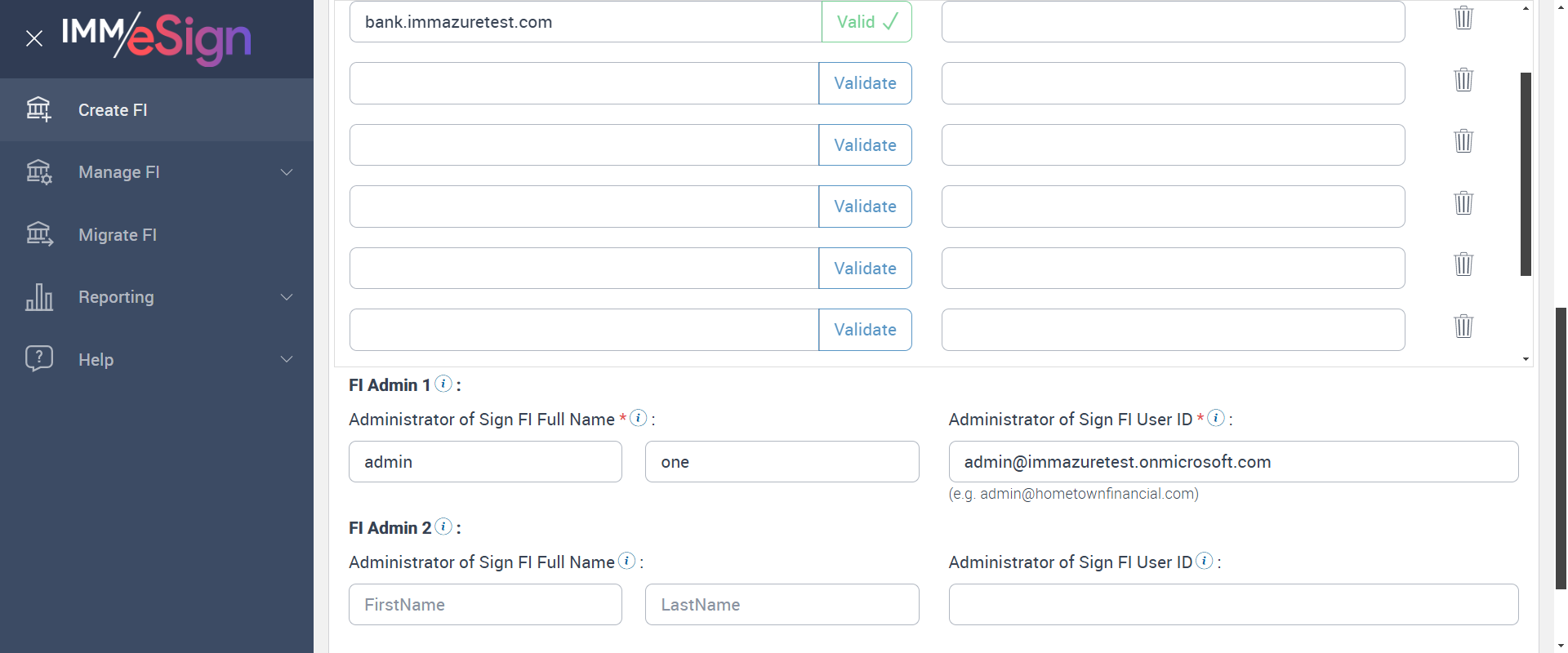Click the admin@hometownfinancial.com example link
The height and width of the screenshot is (653, 1568).
click(x=1087, y=494)
